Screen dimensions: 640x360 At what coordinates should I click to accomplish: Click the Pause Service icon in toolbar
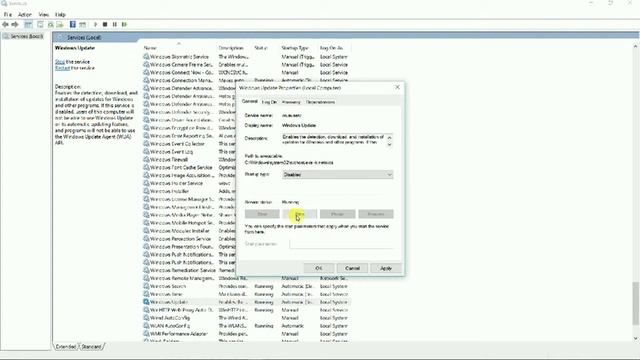point(115,24)
